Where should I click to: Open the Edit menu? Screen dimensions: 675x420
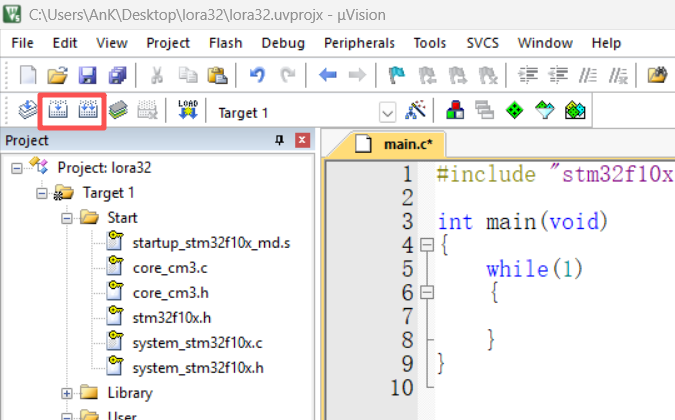click(x=65, y=43)
